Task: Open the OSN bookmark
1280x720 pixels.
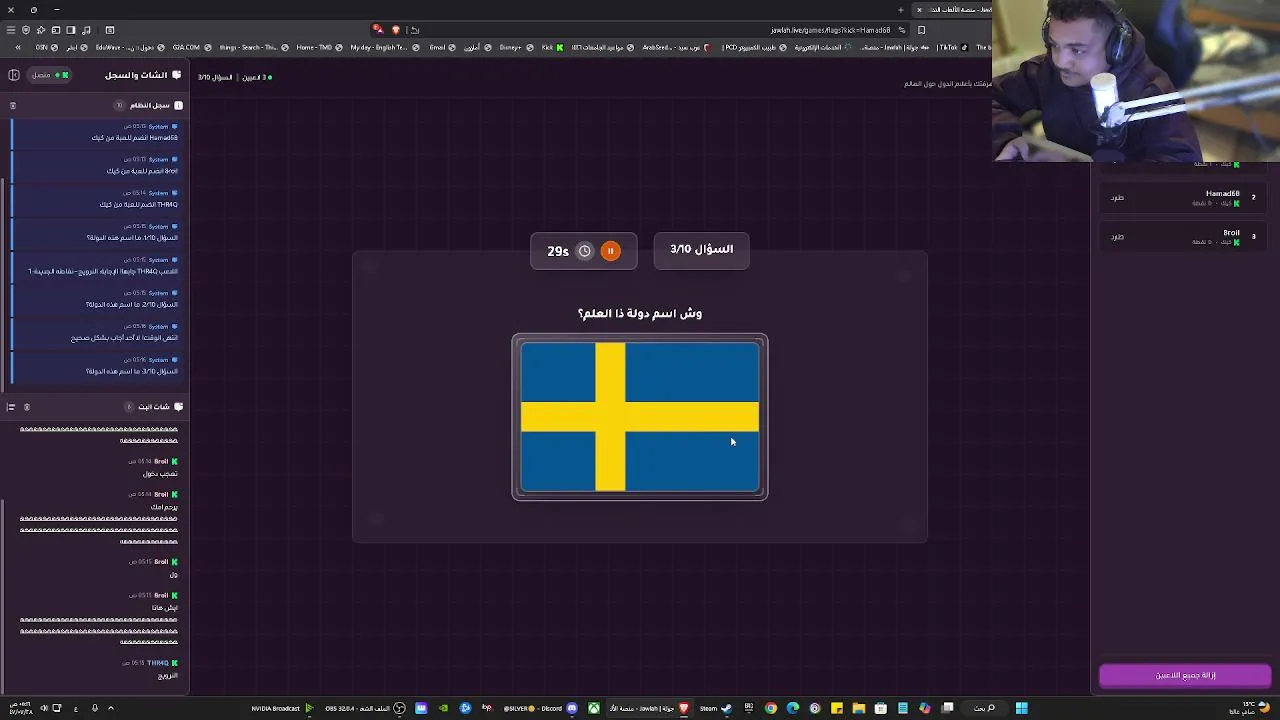Action: 45,47
